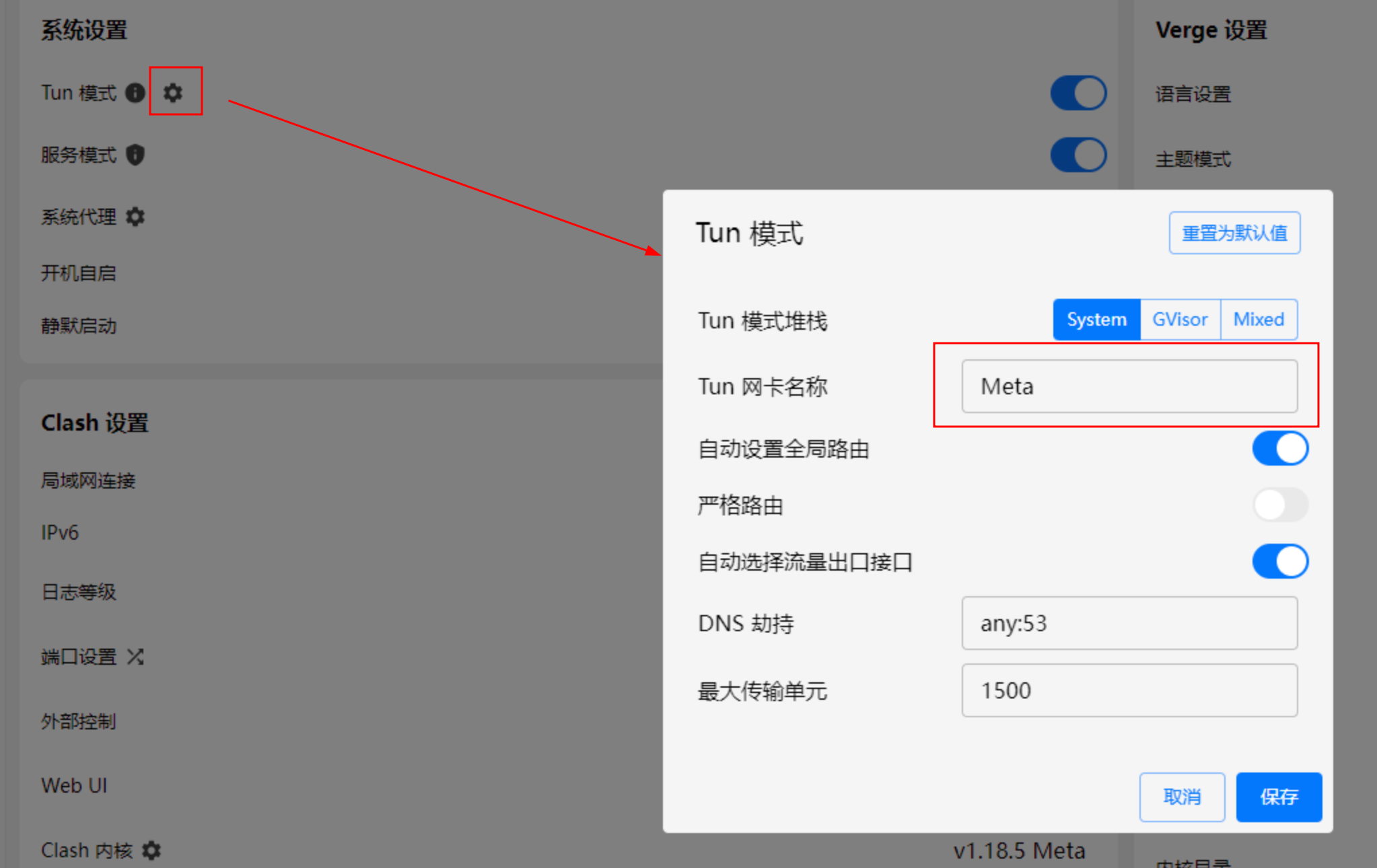1377x868 pixels.
Task: Click the reset to default button
Action: tap(1234, 233)
